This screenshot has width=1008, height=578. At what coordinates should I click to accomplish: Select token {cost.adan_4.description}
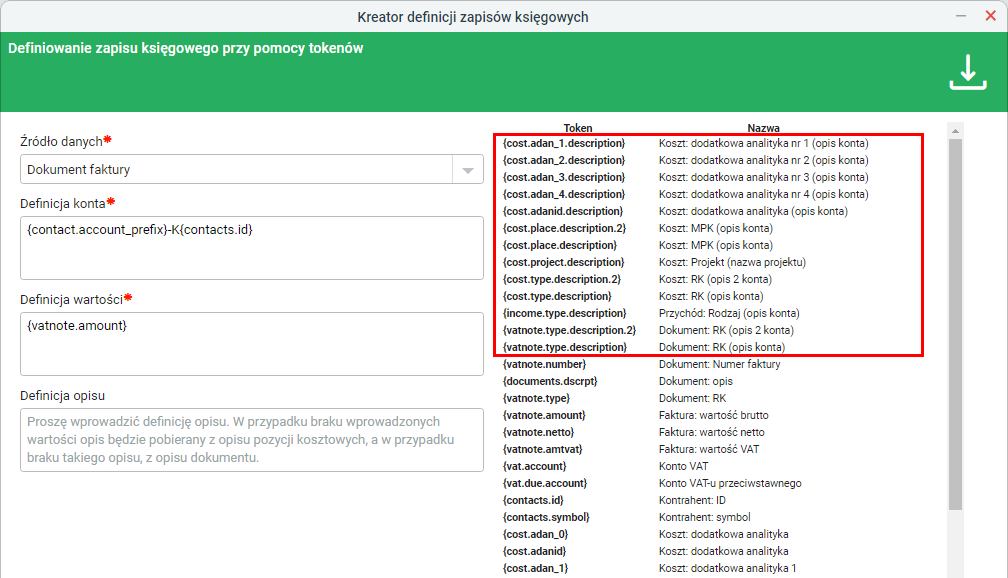point(564,194)
